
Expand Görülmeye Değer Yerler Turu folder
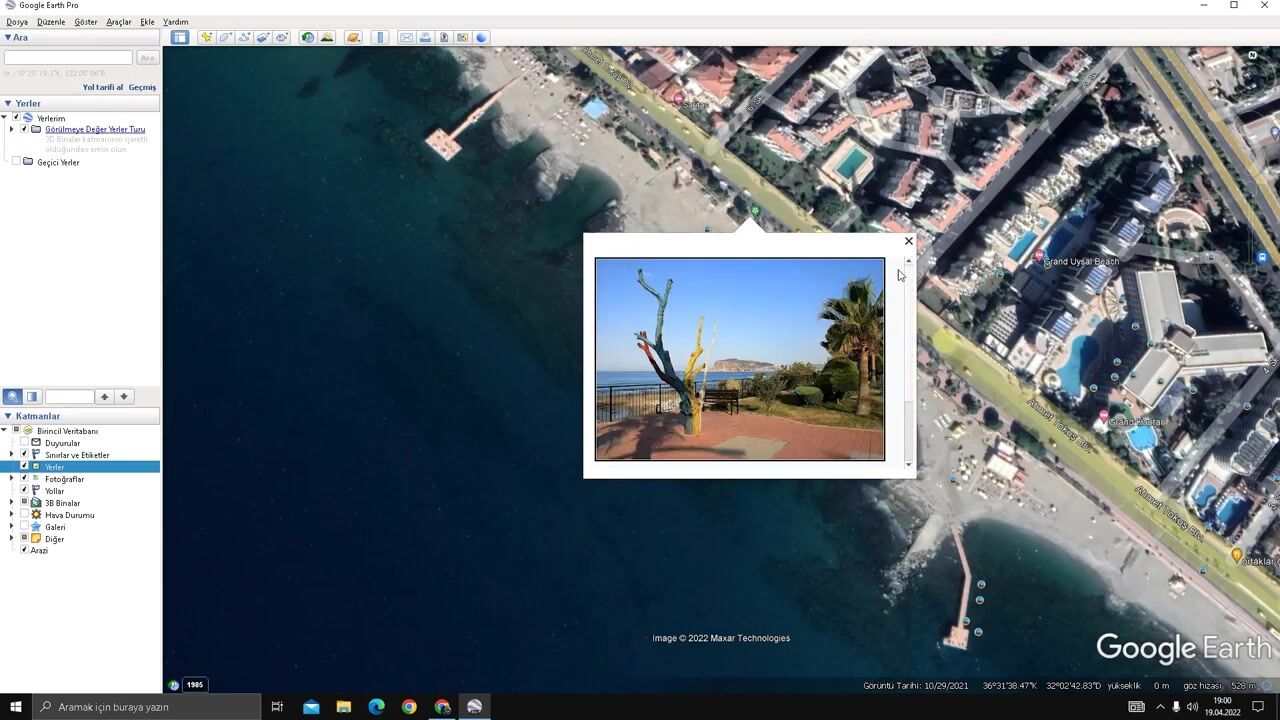click(12, 129)
